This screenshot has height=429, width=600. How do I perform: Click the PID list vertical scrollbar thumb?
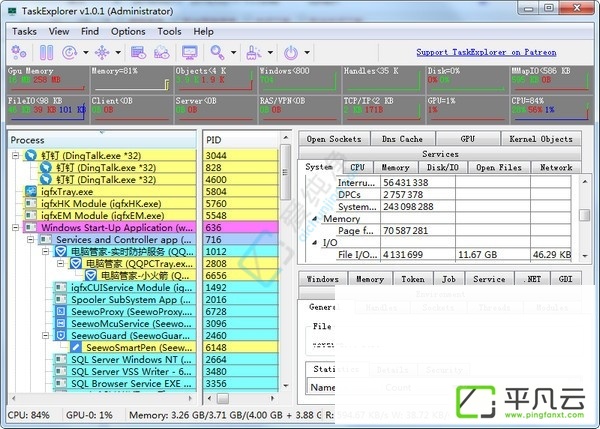click(x=285, y=172)
